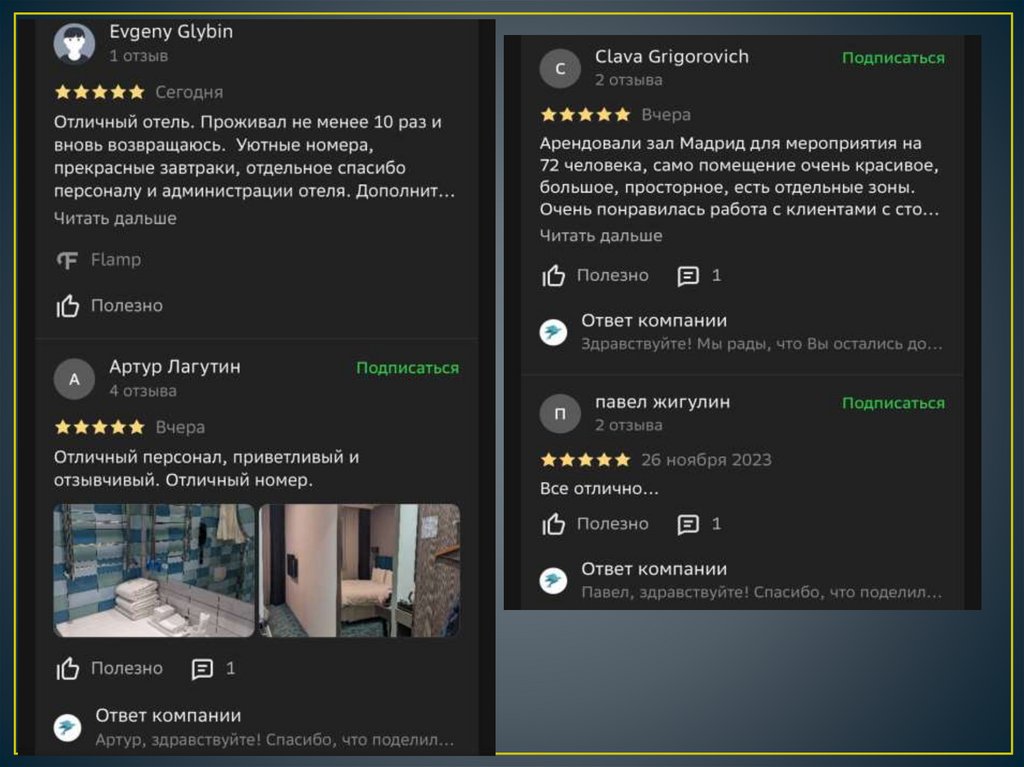The image size is (1024, 767).
Task: Click company logo beside reply to Clava
Action: pyautogui.click(x=554, y=333)
